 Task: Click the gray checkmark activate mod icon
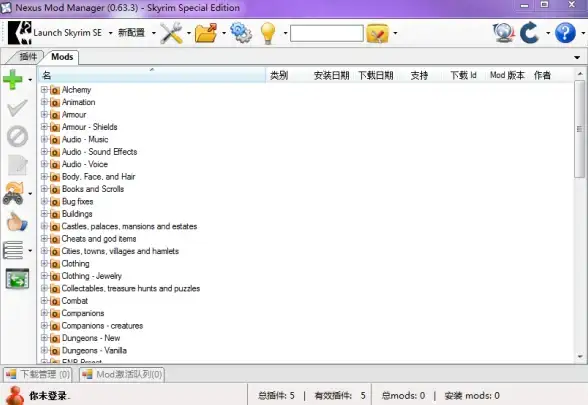(17, 108)
